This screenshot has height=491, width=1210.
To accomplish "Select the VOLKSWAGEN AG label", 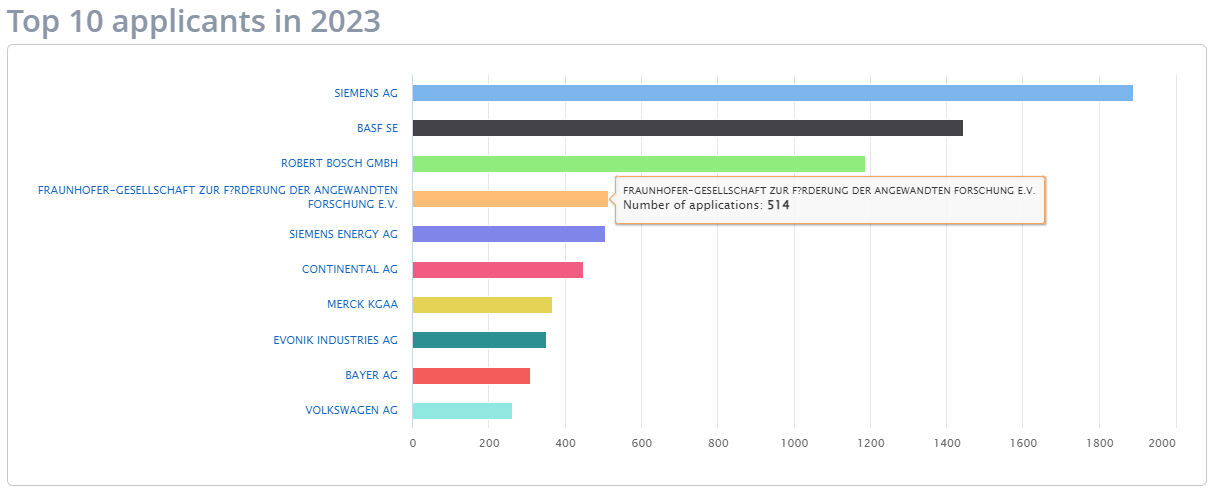I will point(351,410).
